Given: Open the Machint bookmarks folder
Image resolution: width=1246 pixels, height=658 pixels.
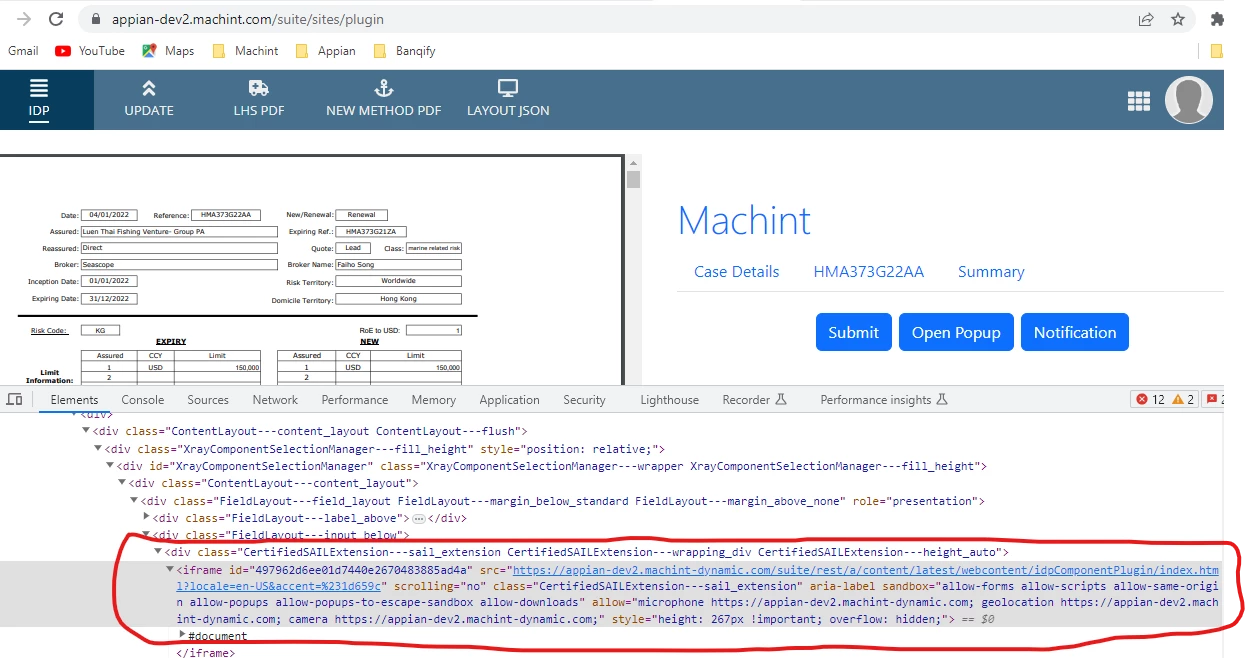Looking at the screenshot, I should [246, 51].
